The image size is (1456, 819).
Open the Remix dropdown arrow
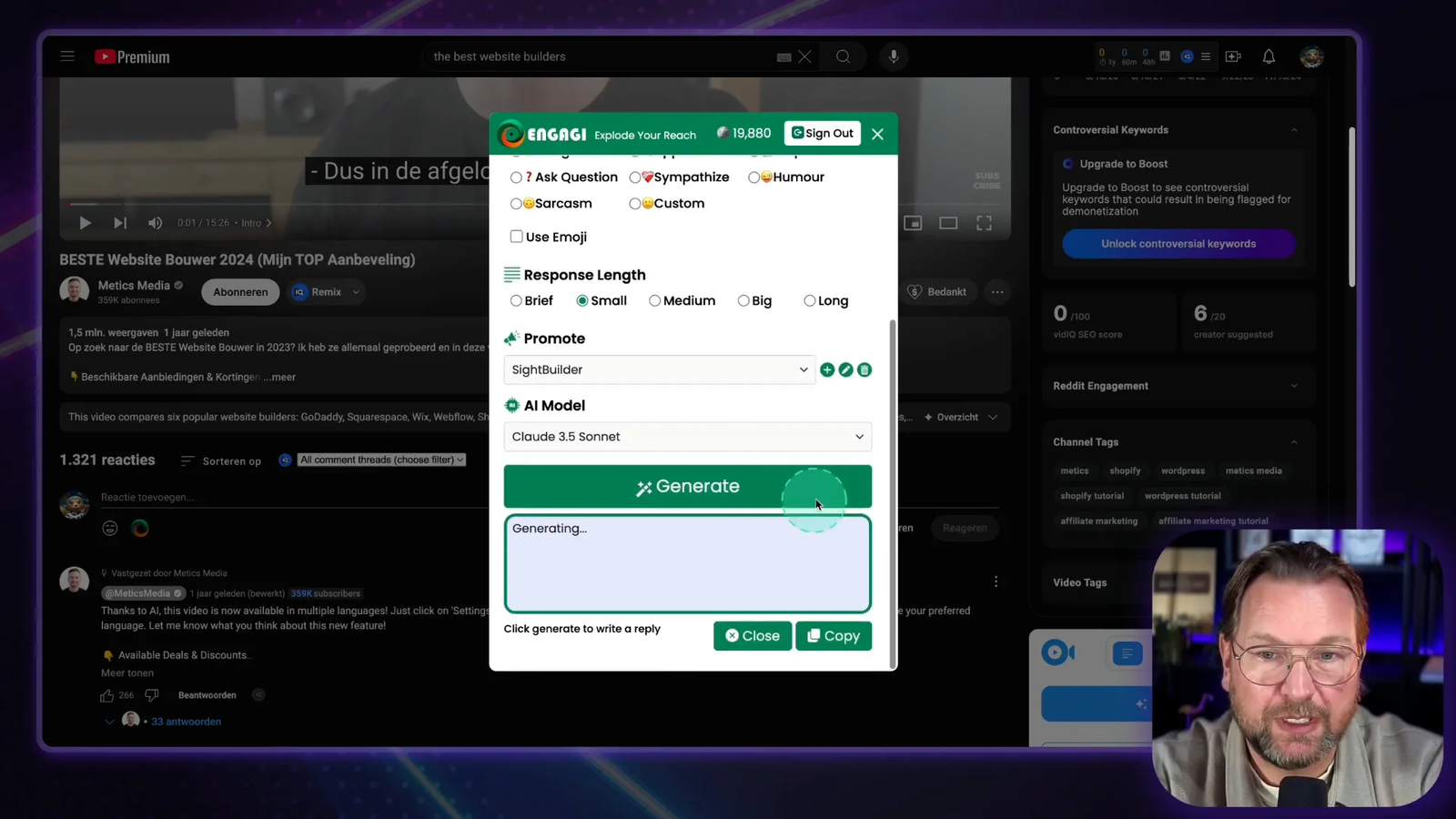click(x=356, y=292)
